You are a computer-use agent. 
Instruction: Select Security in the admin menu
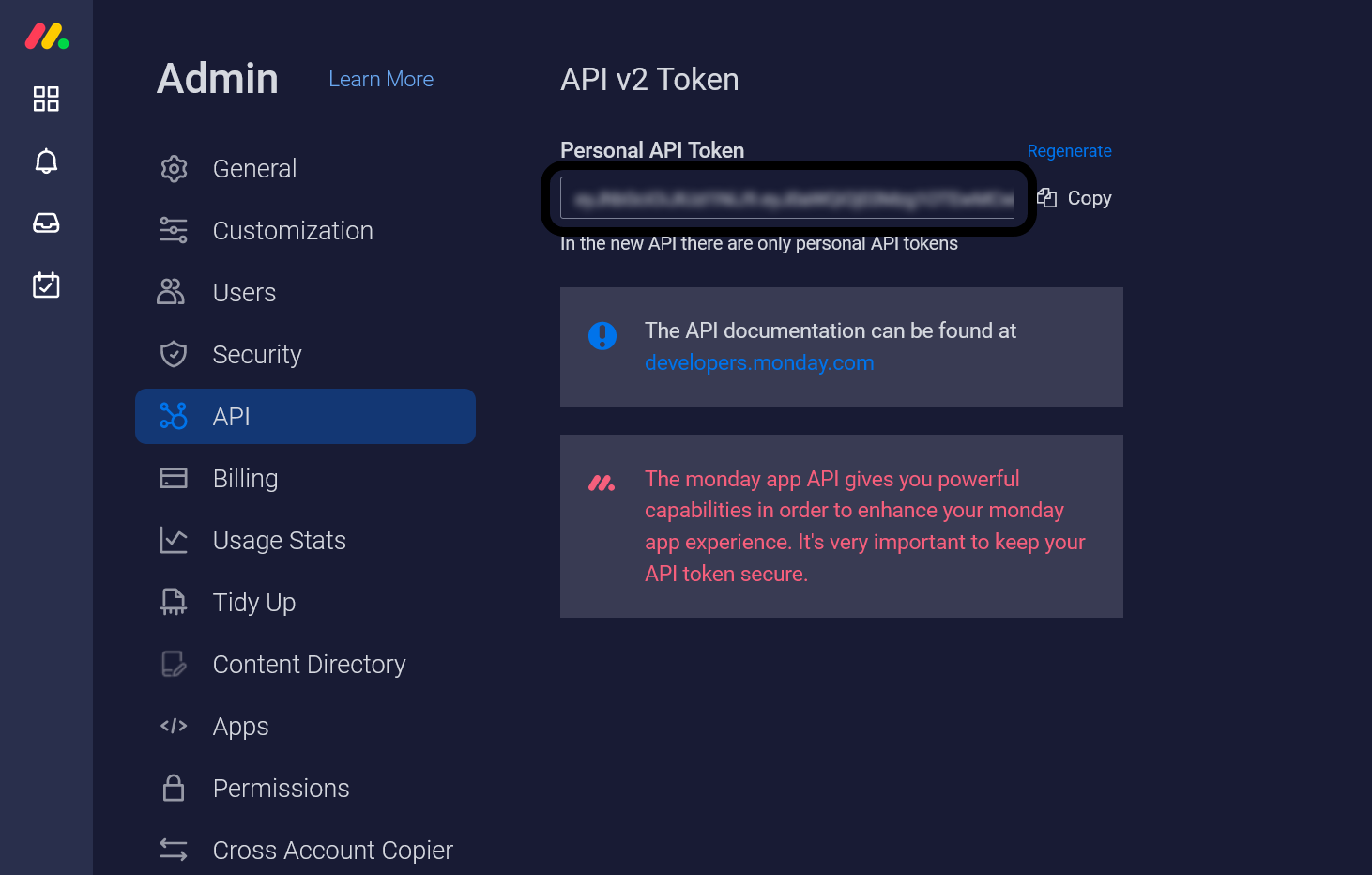coord(305,355)
